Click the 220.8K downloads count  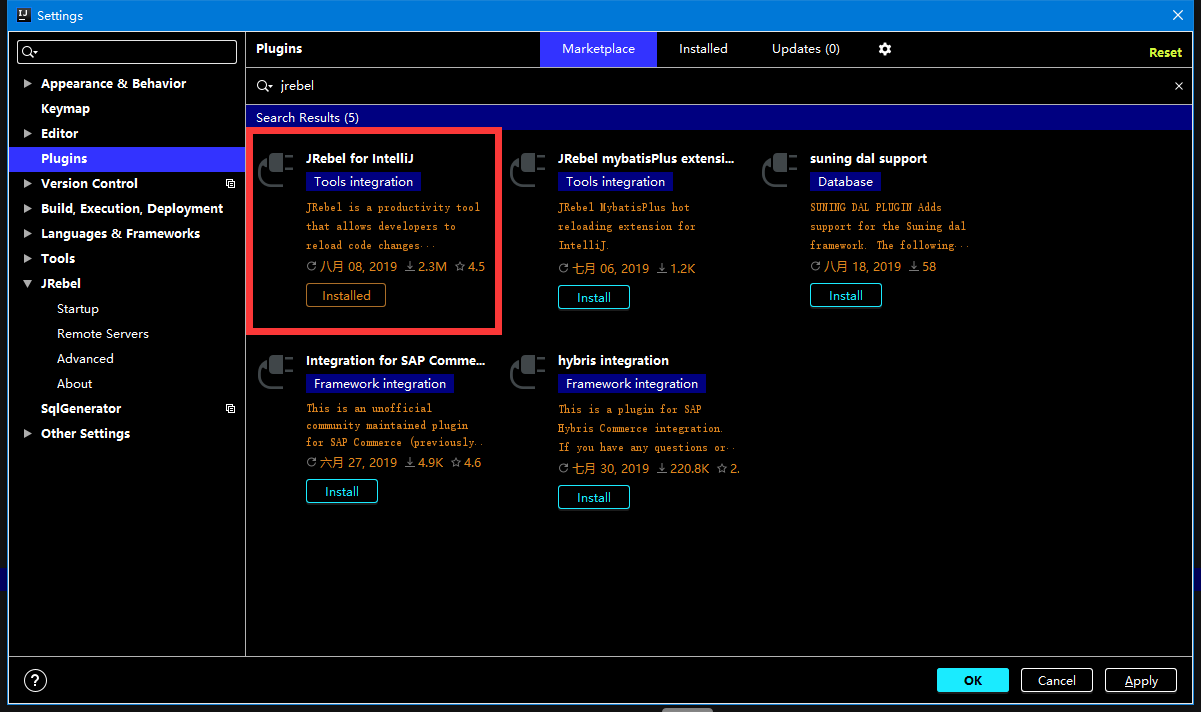click(x=682, y=469)
